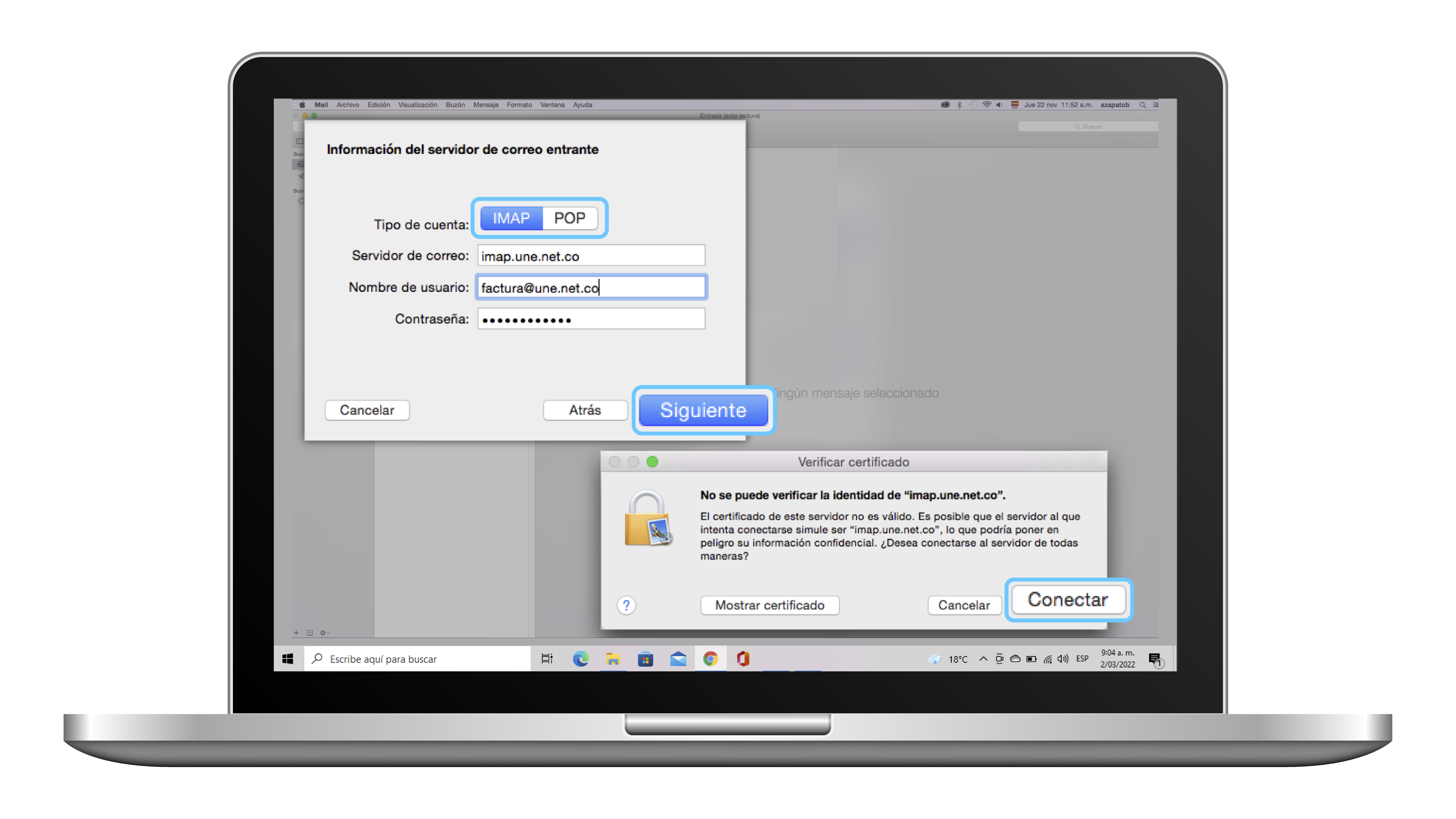Click the 18°C weather widget
The width and height of the screenshot is (1456, 819).
[948, 659]
